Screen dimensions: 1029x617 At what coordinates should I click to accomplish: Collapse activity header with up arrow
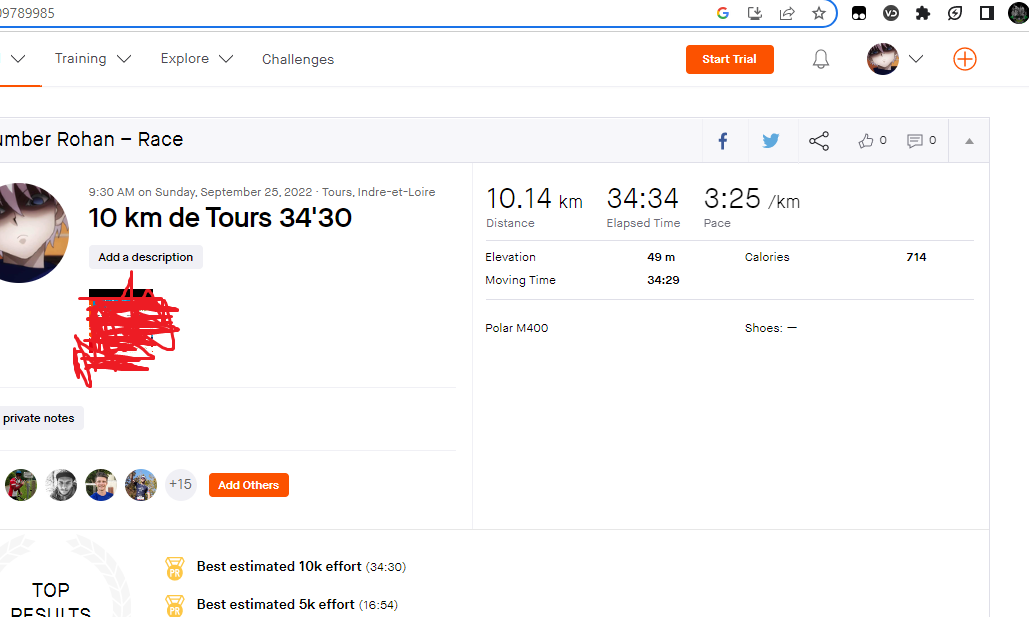(x=969, y=141)
